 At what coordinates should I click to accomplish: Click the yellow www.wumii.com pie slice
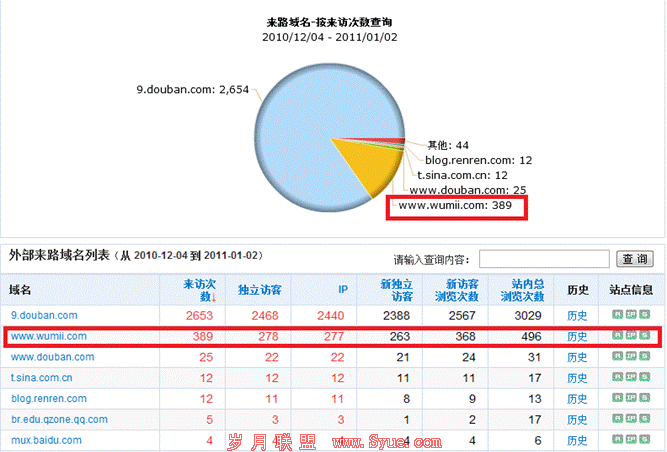coord(372,166)
